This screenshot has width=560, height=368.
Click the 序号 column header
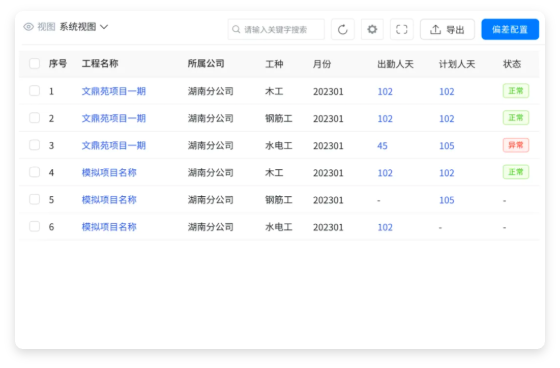click(x=58, y=64)
